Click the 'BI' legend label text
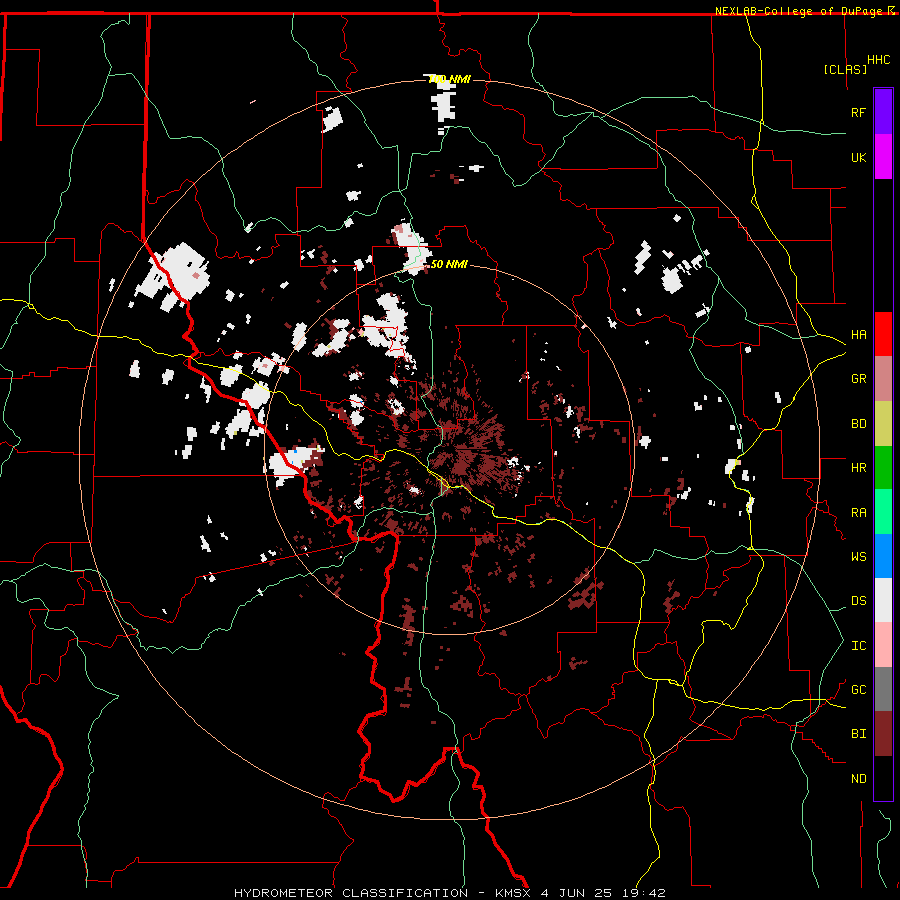 pyautogui.click(x=858, y=734)
